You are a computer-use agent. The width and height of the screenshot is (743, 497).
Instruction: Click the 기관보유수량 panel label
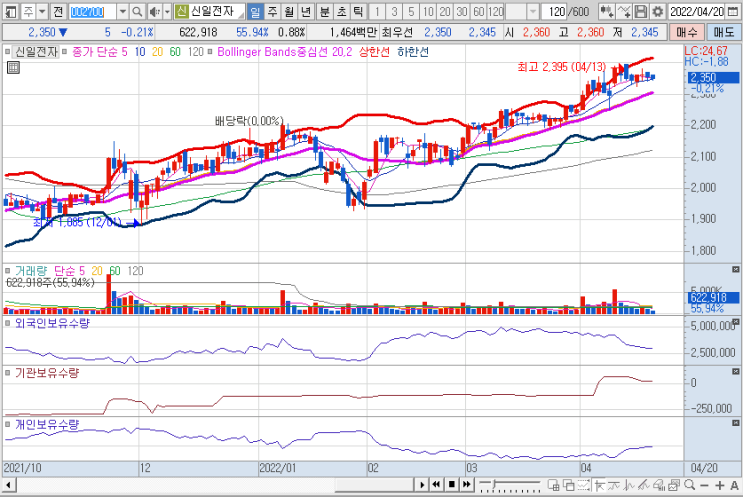47,373
